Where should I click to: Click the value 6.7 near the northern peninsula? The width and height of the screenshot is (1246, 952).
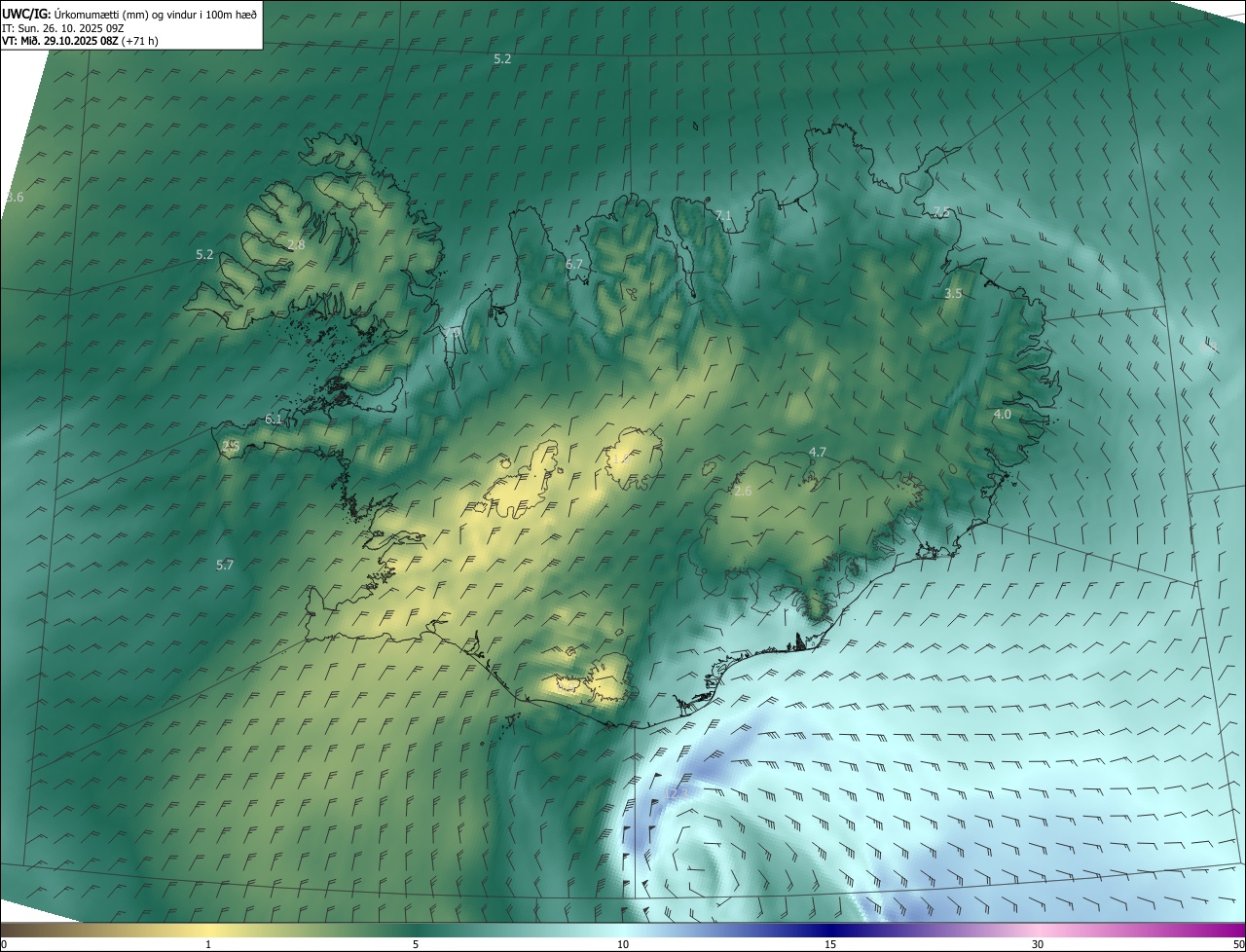(574, 264)
